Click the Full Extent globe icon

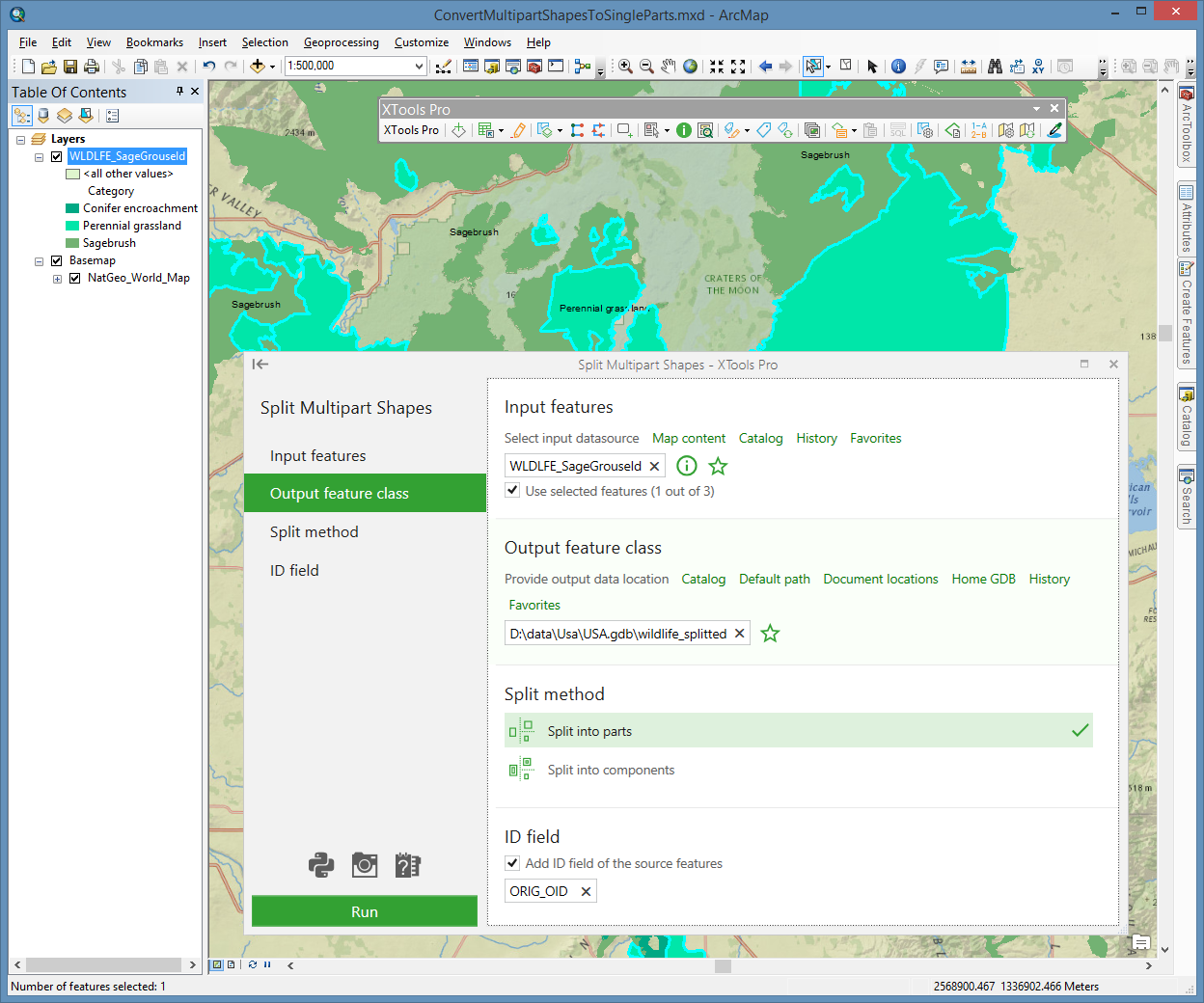[690, 67]
